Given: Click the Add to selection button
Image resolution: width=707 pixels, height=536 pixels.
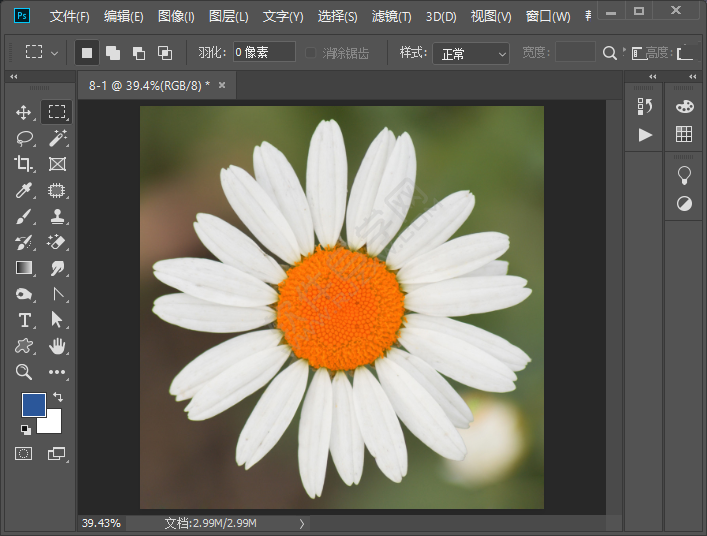Looking at the screenshot, I should pyautogui.click(x=112, y=52).
